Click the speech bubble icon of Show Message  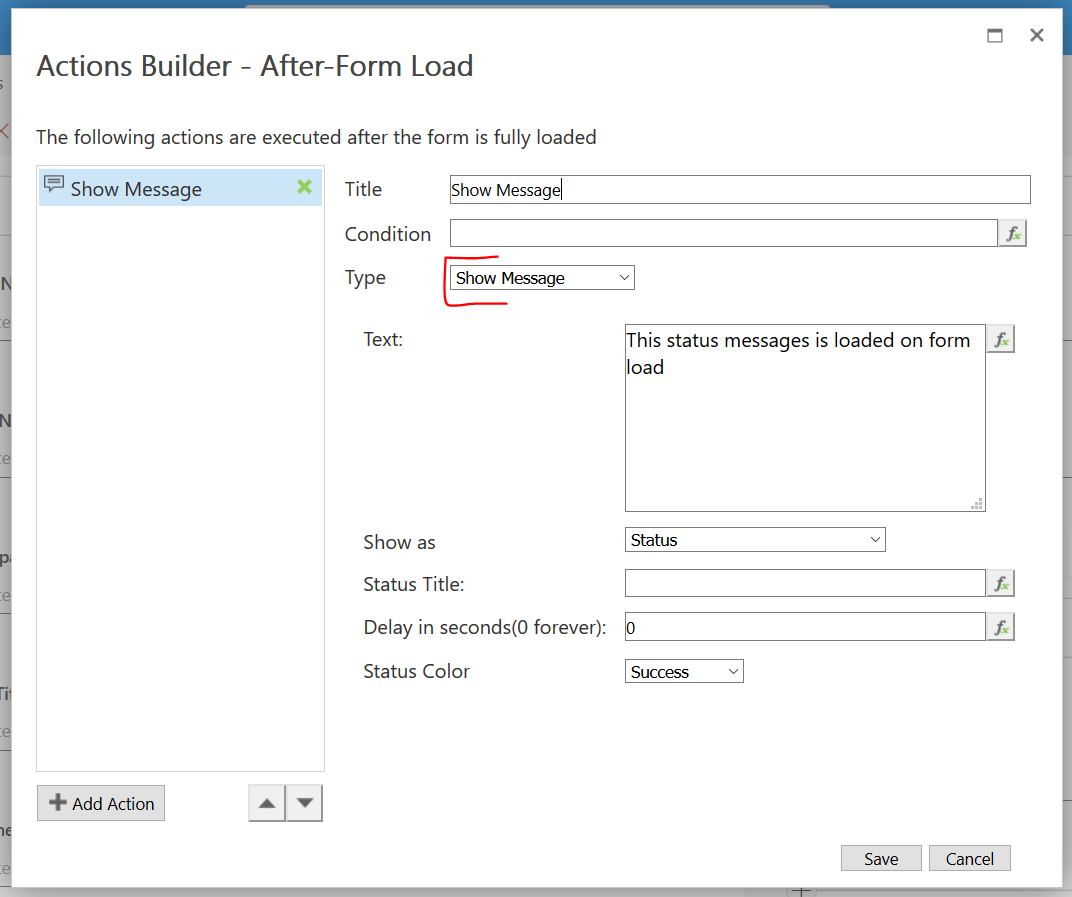click(55, 185)
